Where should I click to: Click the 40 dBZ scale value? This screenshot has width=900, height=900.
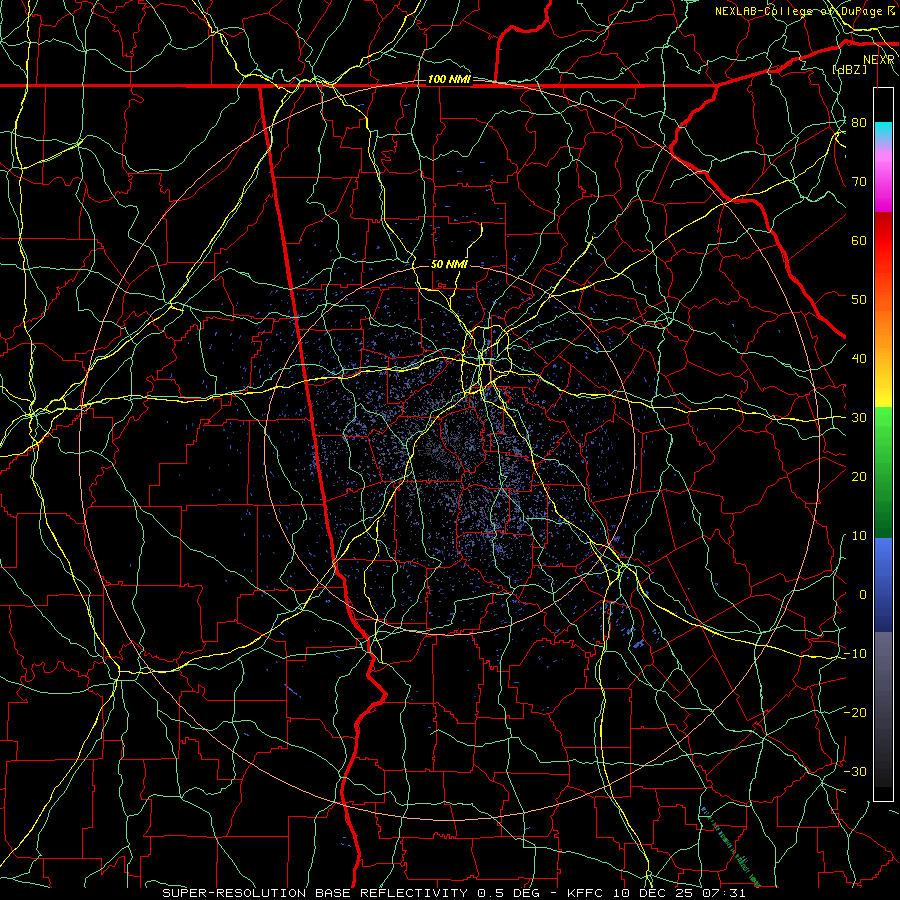click(859, 359)
